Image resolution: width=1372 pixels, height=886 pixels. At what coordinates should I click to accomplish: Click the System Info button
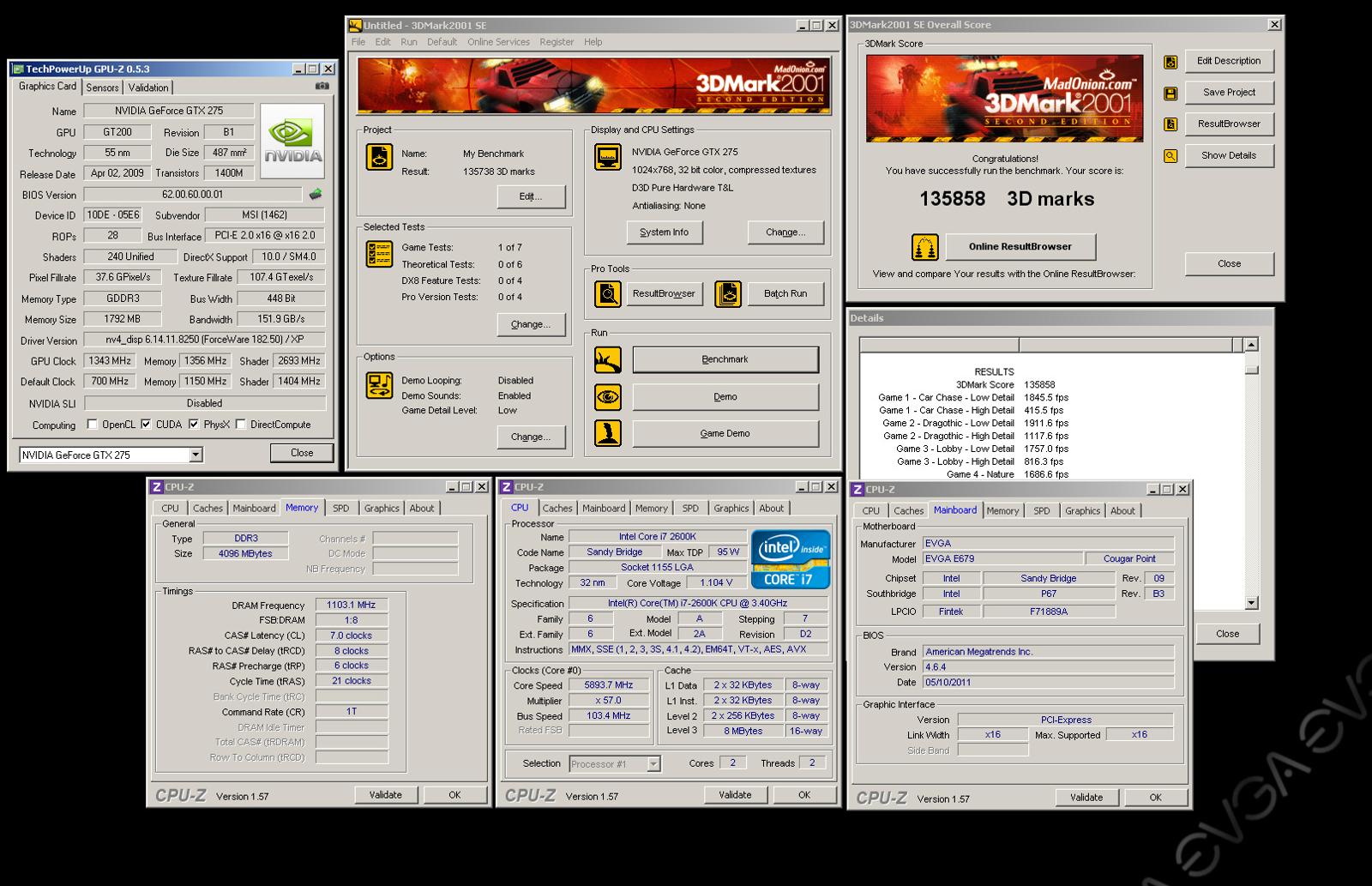click(664, 232)
